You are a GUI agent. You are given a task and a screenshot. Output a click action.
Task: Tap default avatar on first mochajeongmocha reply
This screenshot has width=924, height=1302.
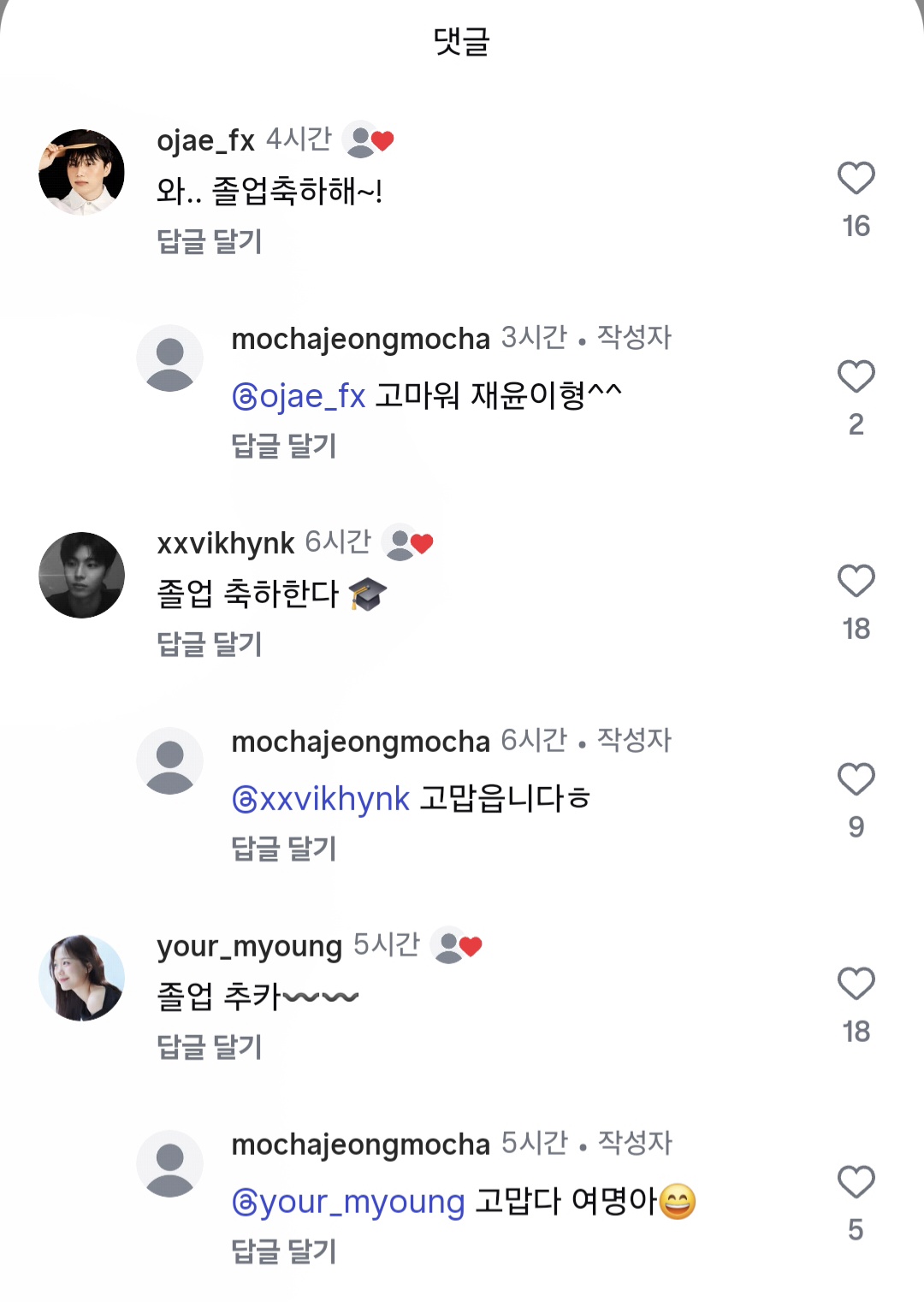coord(170,358)
